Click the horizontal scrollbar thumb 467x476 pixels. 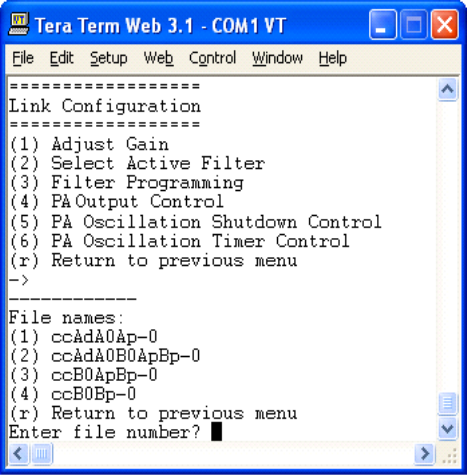(x=42, y=453)
